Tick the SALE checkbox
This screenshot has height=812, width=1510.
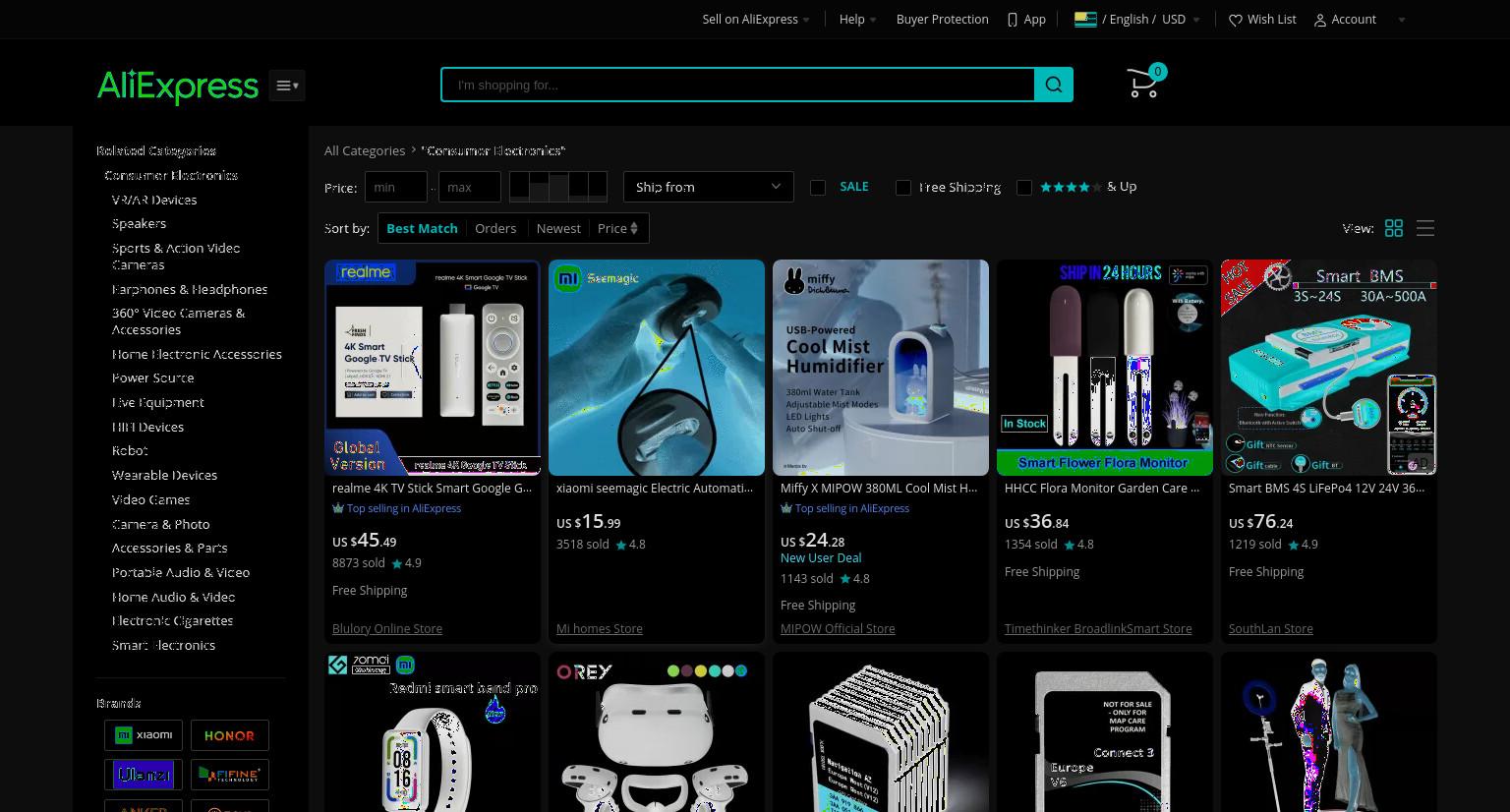tap(818, 187)
